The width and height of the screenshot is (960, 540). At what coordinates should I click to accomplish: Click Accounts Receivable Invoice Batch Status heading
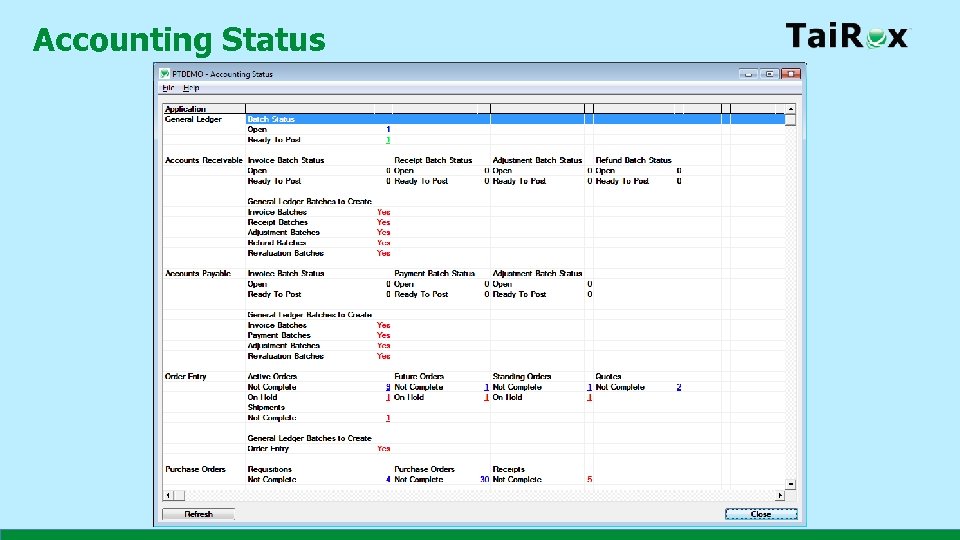(286, 160)
